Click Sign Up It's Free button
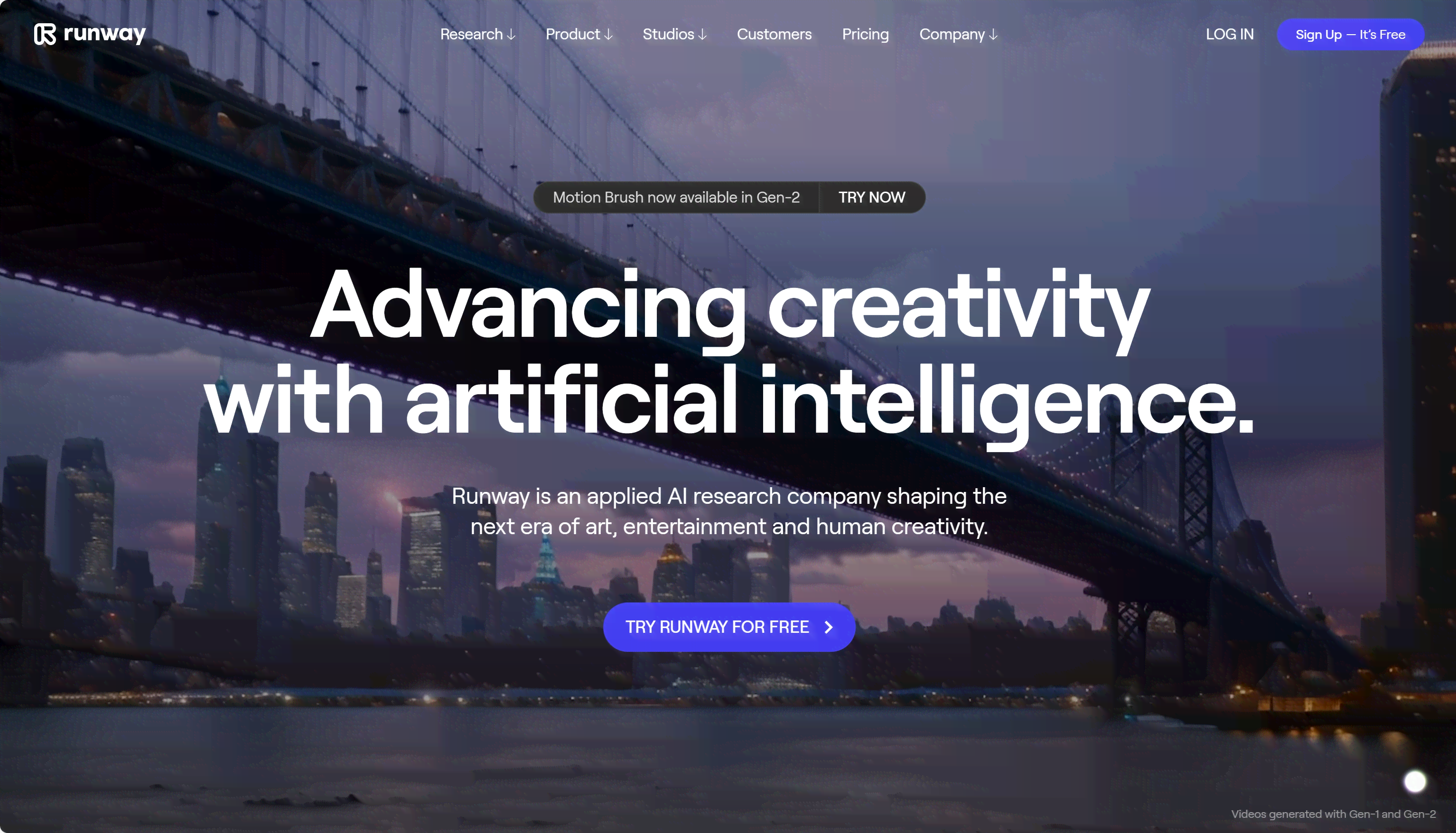1456x833 pixels. (1350, 34)
